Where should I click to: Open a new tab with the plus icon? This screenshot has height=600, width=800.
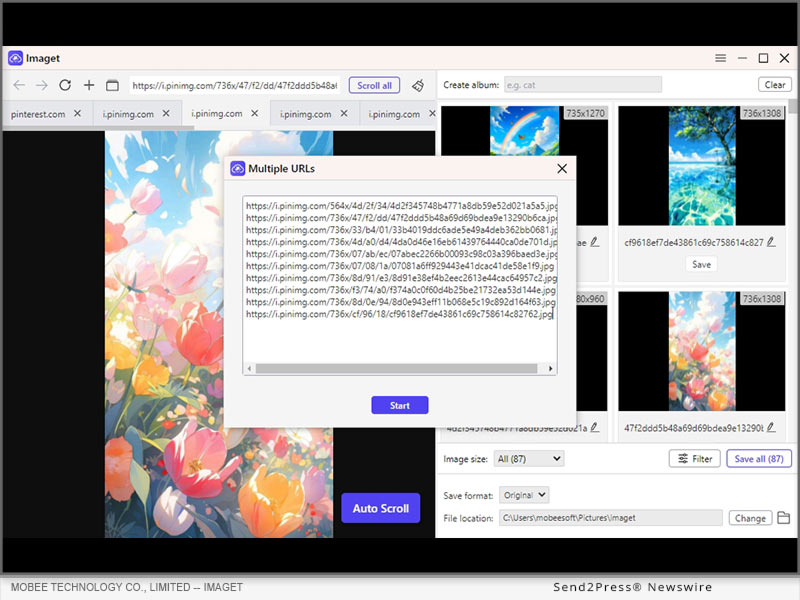coord(89,86)
